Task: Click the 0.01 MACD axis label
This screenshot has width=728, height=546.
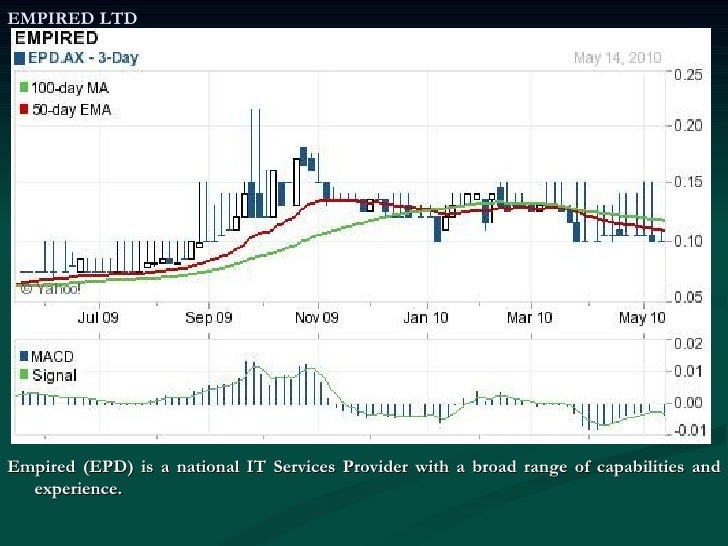Action: pyautogui.click(x=688, y=371)
